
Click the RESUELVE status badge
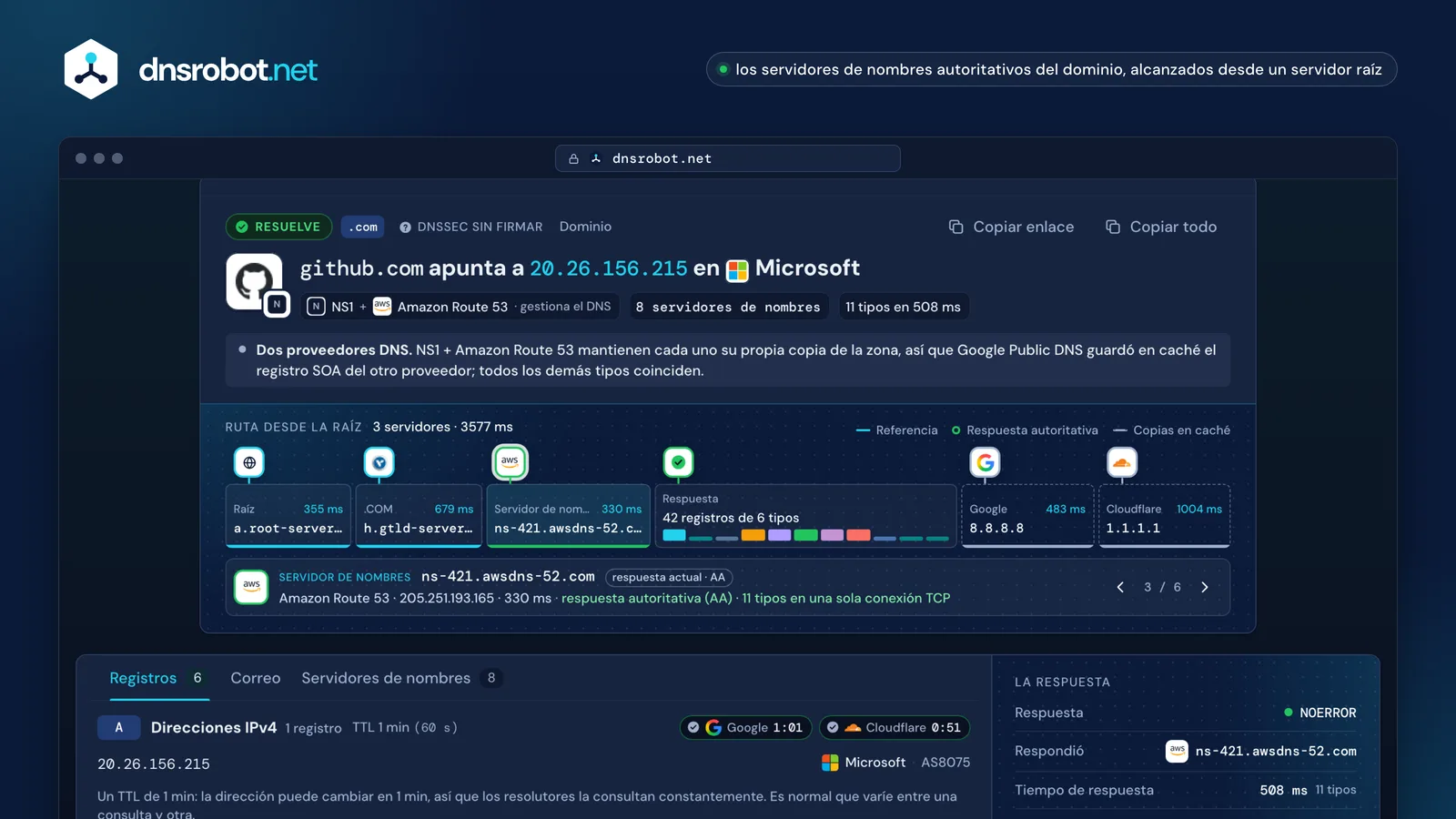tap(278, 227)
